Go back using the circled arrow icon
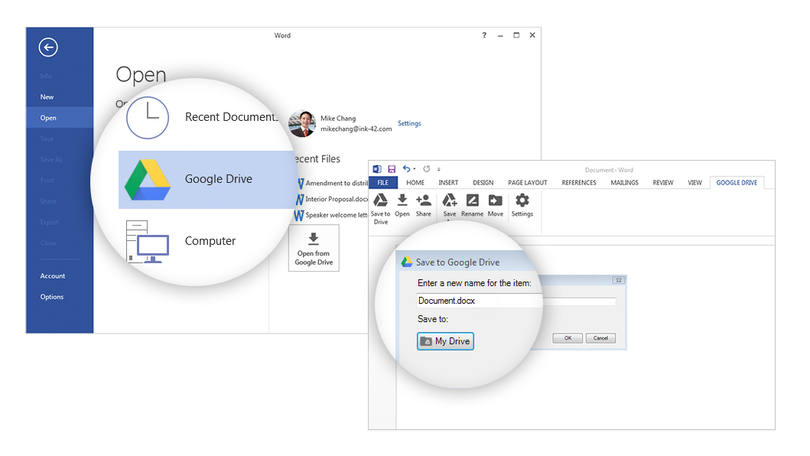 [x=48, y=48]
